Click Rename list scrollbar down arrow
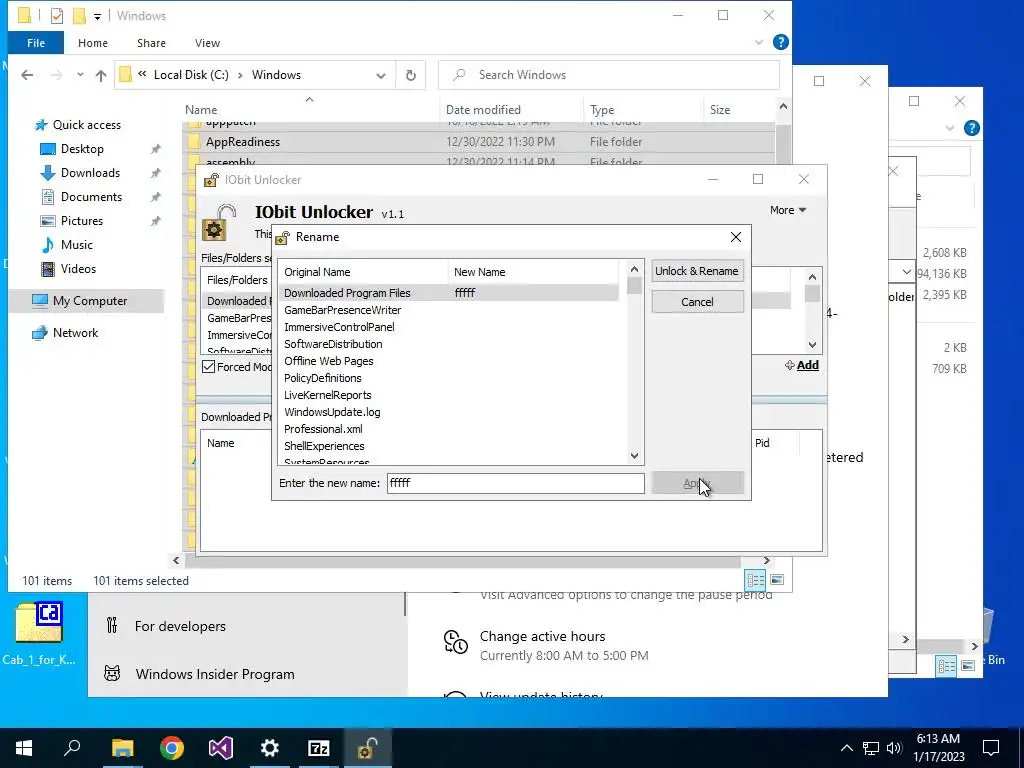The width and height of the screenshot is (1024, 768). click(634, 456)
